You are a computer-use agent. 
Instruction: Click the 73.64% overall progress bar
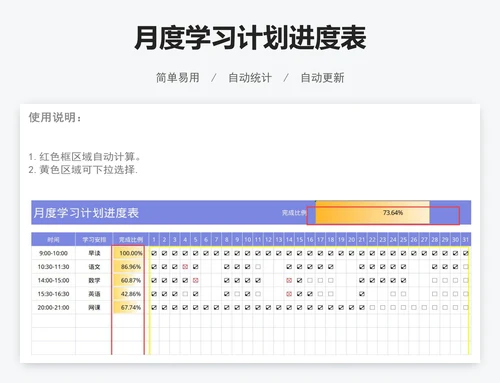(373, 213)
